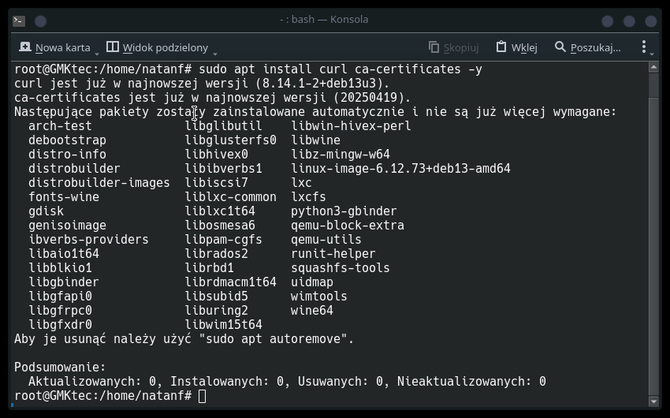The width and height of the screenshot is (670, 418).
Task: Click package name 'libaio1t64'
Action: 64,254
